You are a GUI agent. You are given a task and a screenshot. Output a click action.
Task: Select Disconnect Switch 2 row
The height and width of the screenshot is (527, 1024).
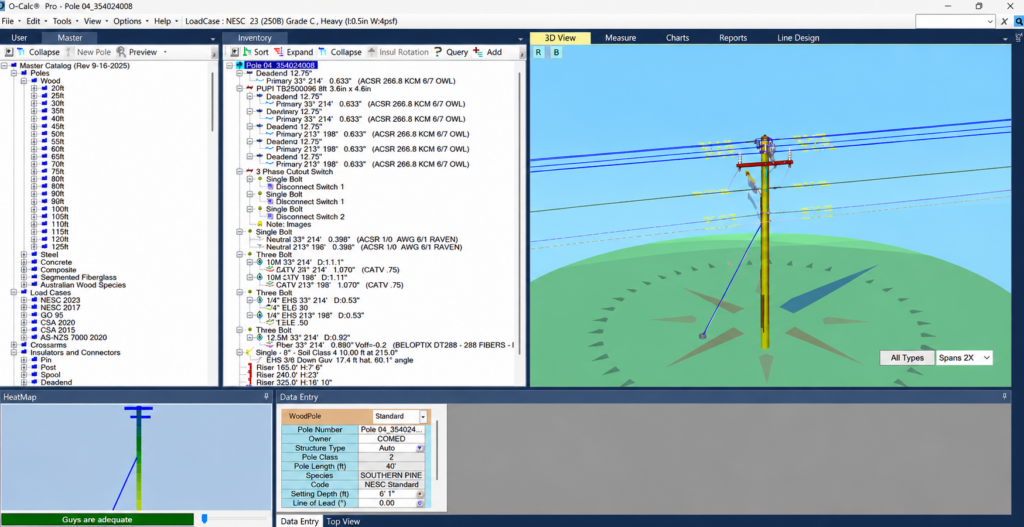(310, 217)
